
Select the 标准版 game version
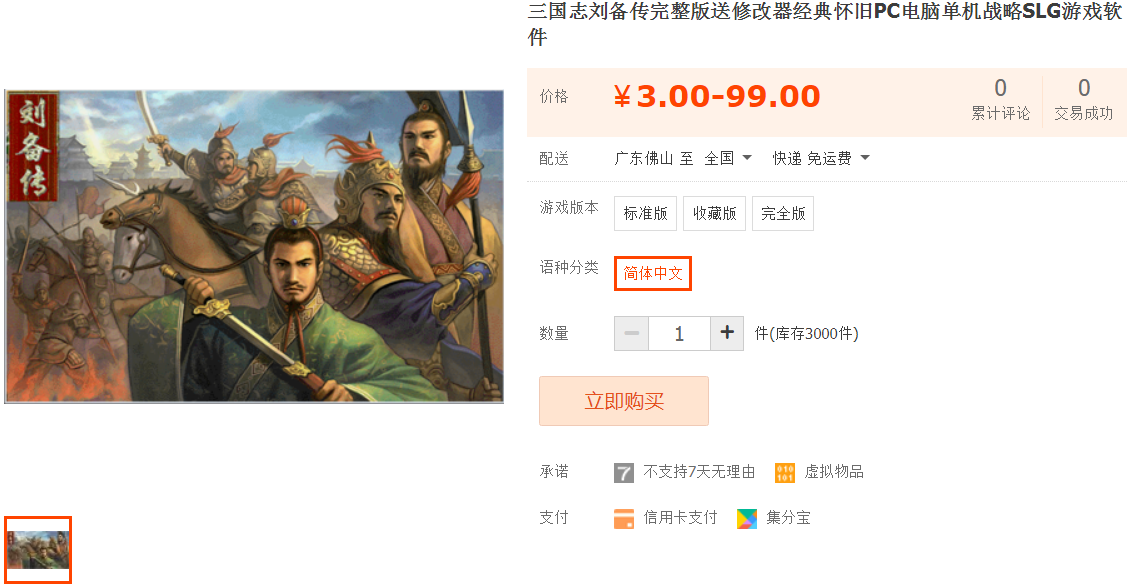(x=645, y=214)
